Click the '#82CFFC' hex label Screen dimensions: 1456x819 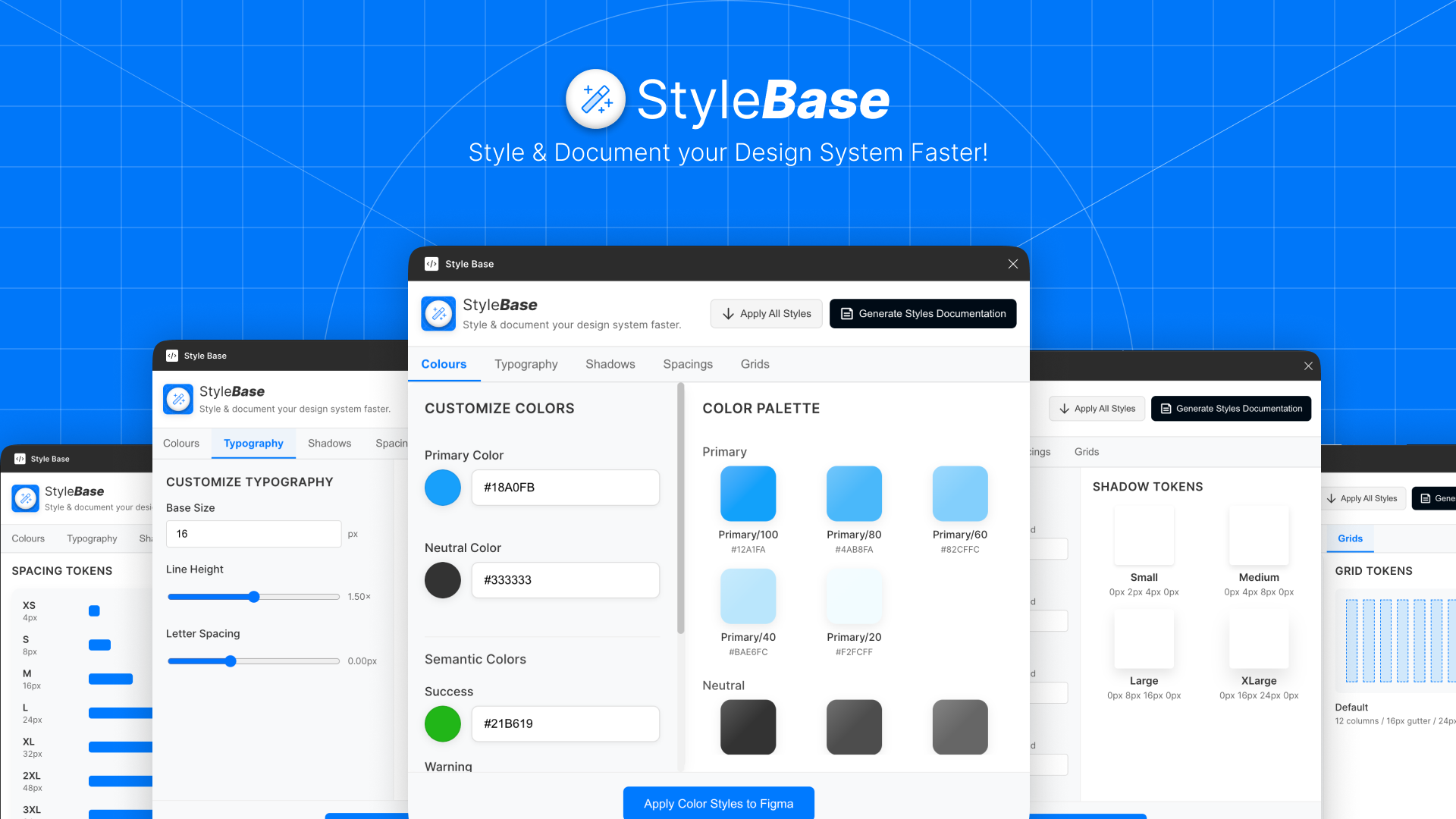click(960, 550)
